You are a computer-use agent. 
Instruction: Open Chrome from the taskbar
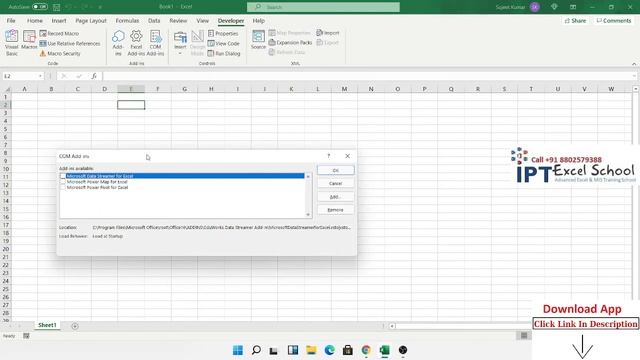366,350
